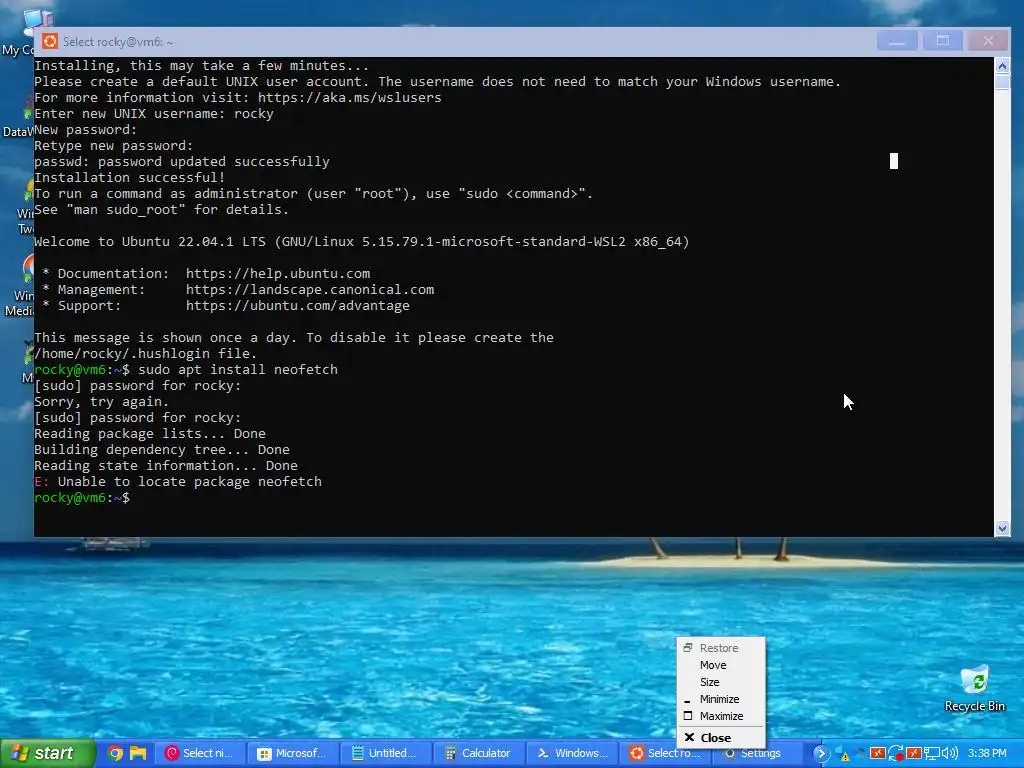The image size is (1024, 768).
Task: Click the Recycle Bin desktop icon
Action: coord(974,688)
